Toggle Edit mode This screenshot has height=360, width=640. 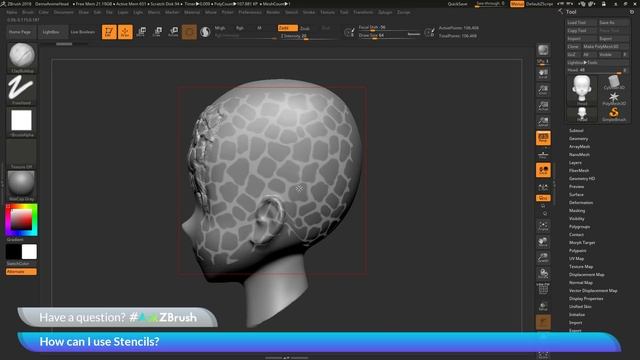(x=109, y=32)
